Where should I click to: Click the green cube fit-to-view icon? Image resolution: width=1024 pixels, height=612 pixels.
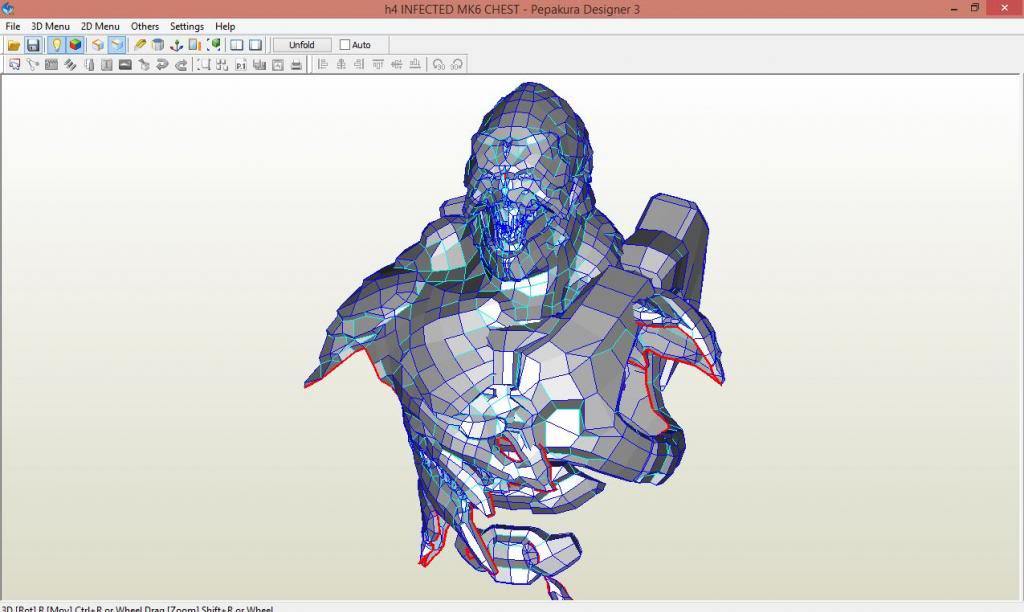[214, 45]
